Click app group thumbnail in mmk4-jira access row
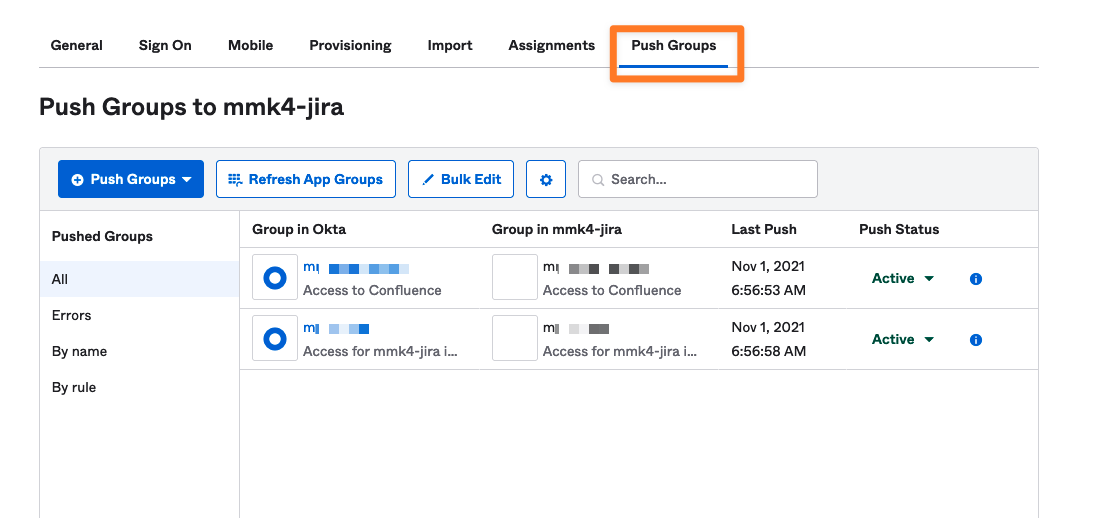 click(514, 339)
